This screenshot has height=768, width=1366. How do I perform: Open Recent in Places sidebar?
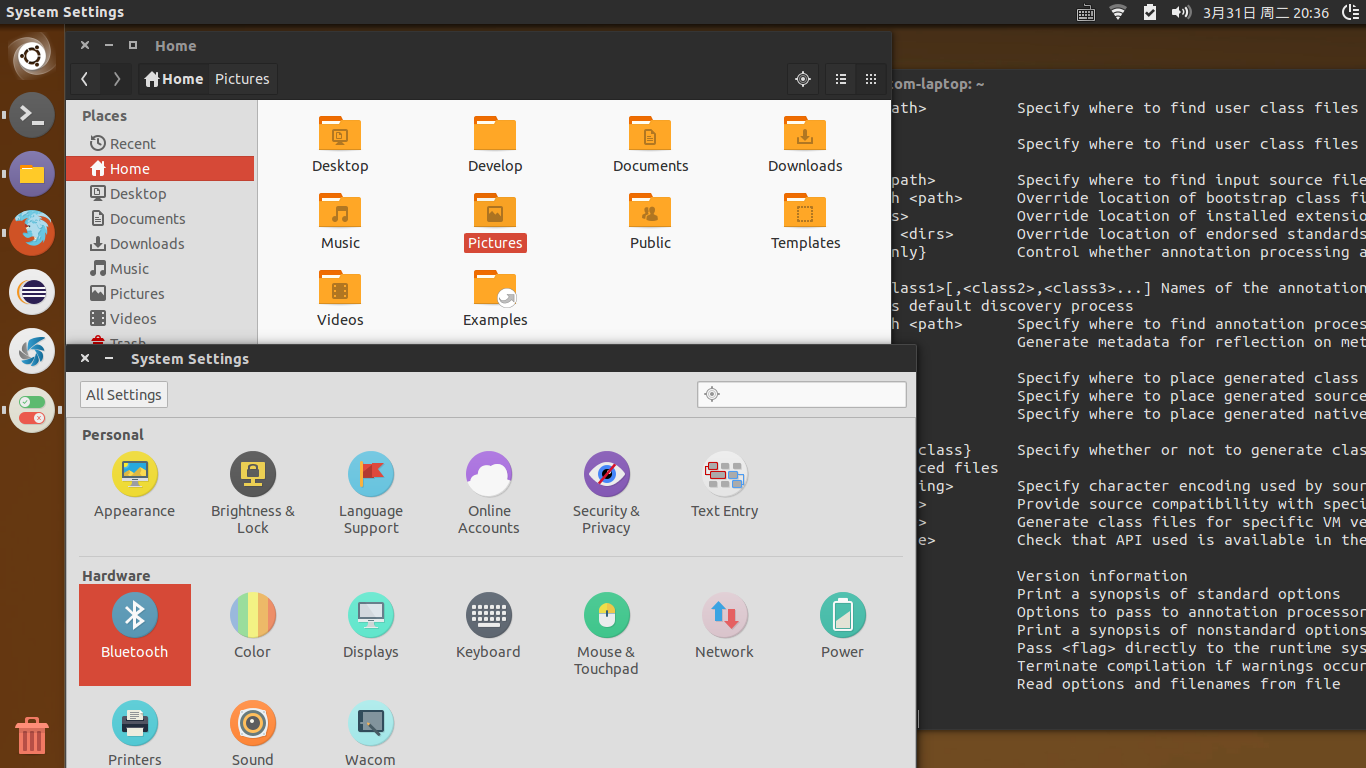click(x=160, y=143)
